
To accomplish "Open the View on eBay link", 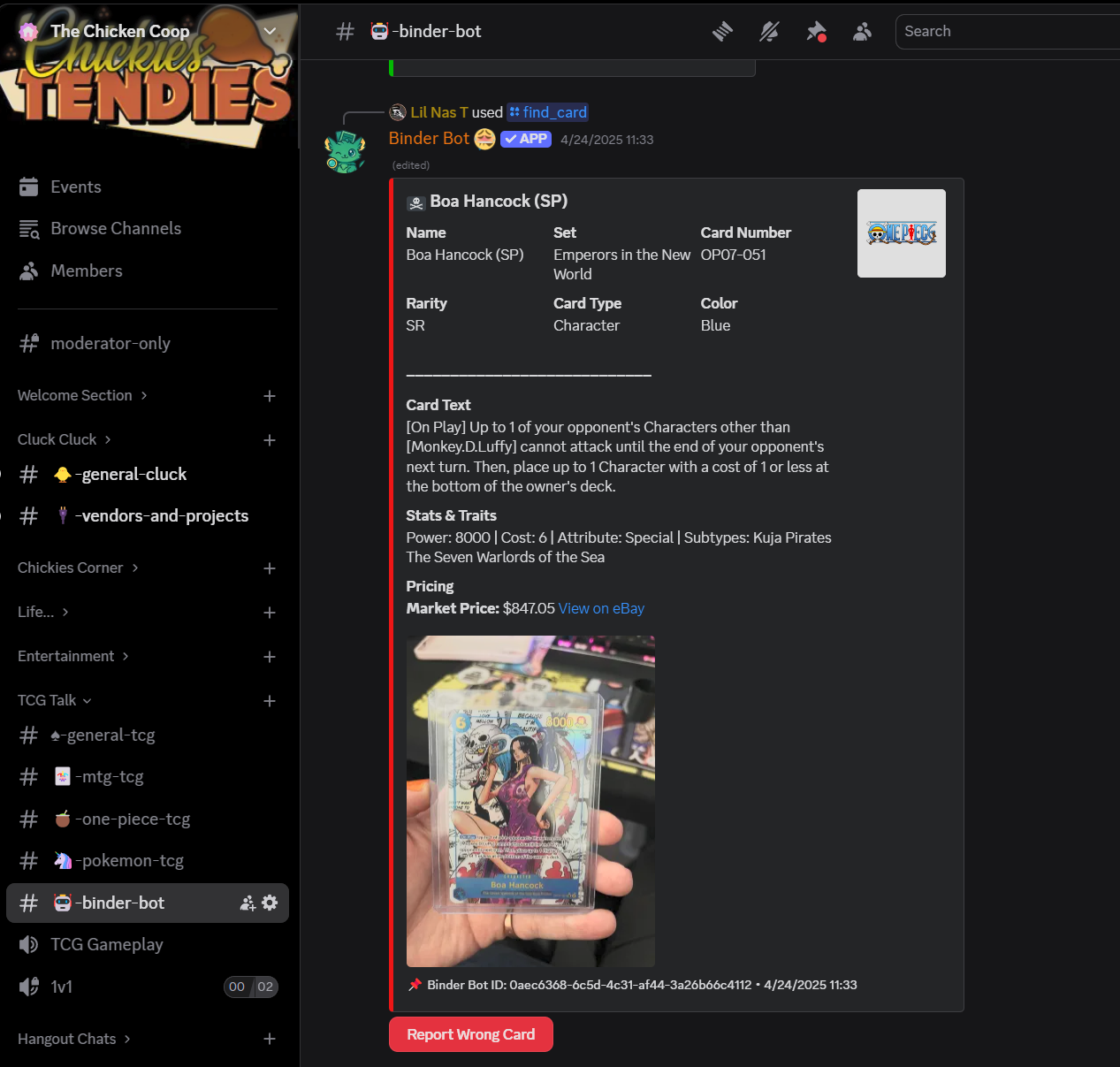I will [601, 609].
